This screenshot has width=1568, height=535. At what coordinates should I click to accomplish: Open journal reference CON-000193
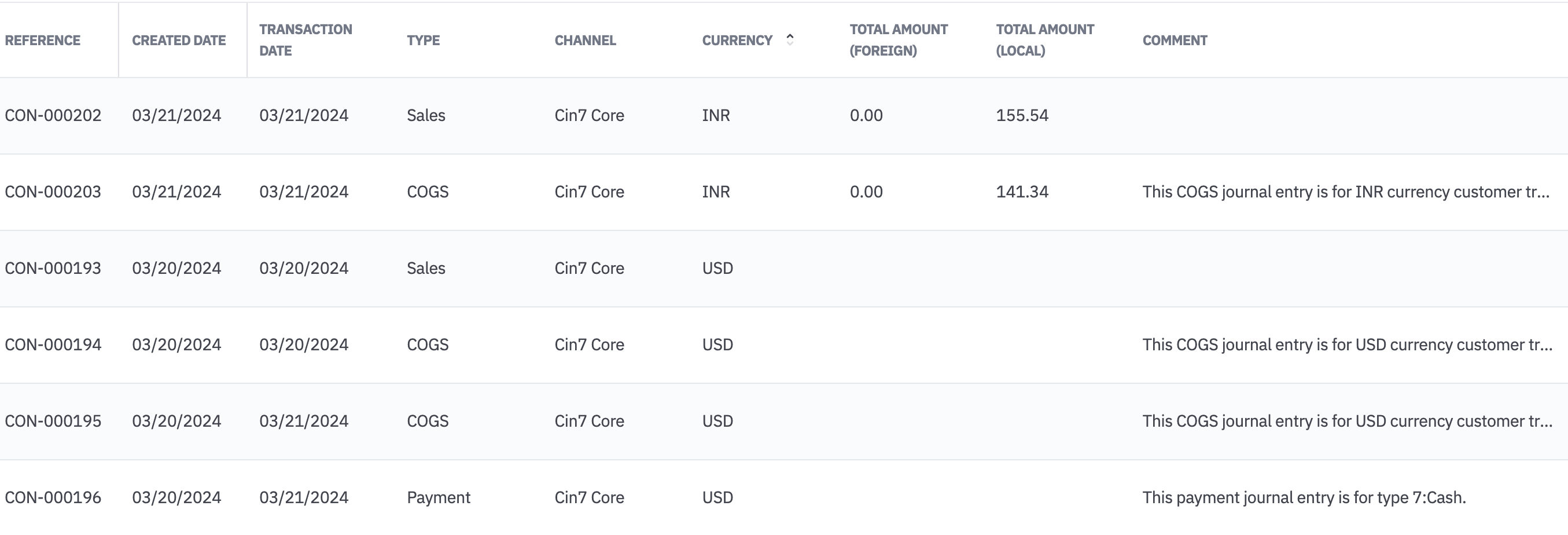(x=53, y=268)
